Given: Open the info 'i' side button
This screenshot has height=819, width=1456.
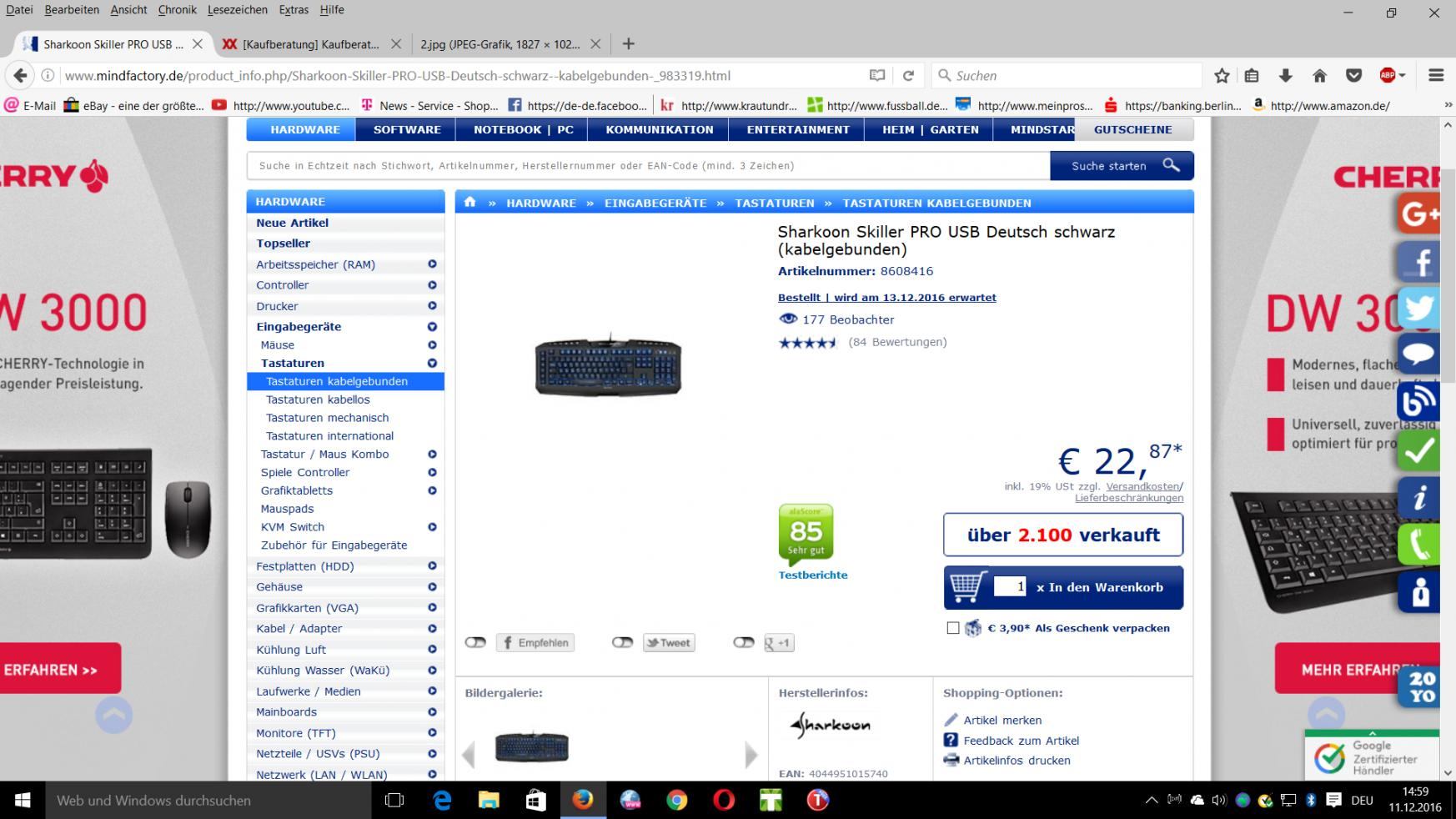Looking at the screenshot, I should pos(1418,498).
